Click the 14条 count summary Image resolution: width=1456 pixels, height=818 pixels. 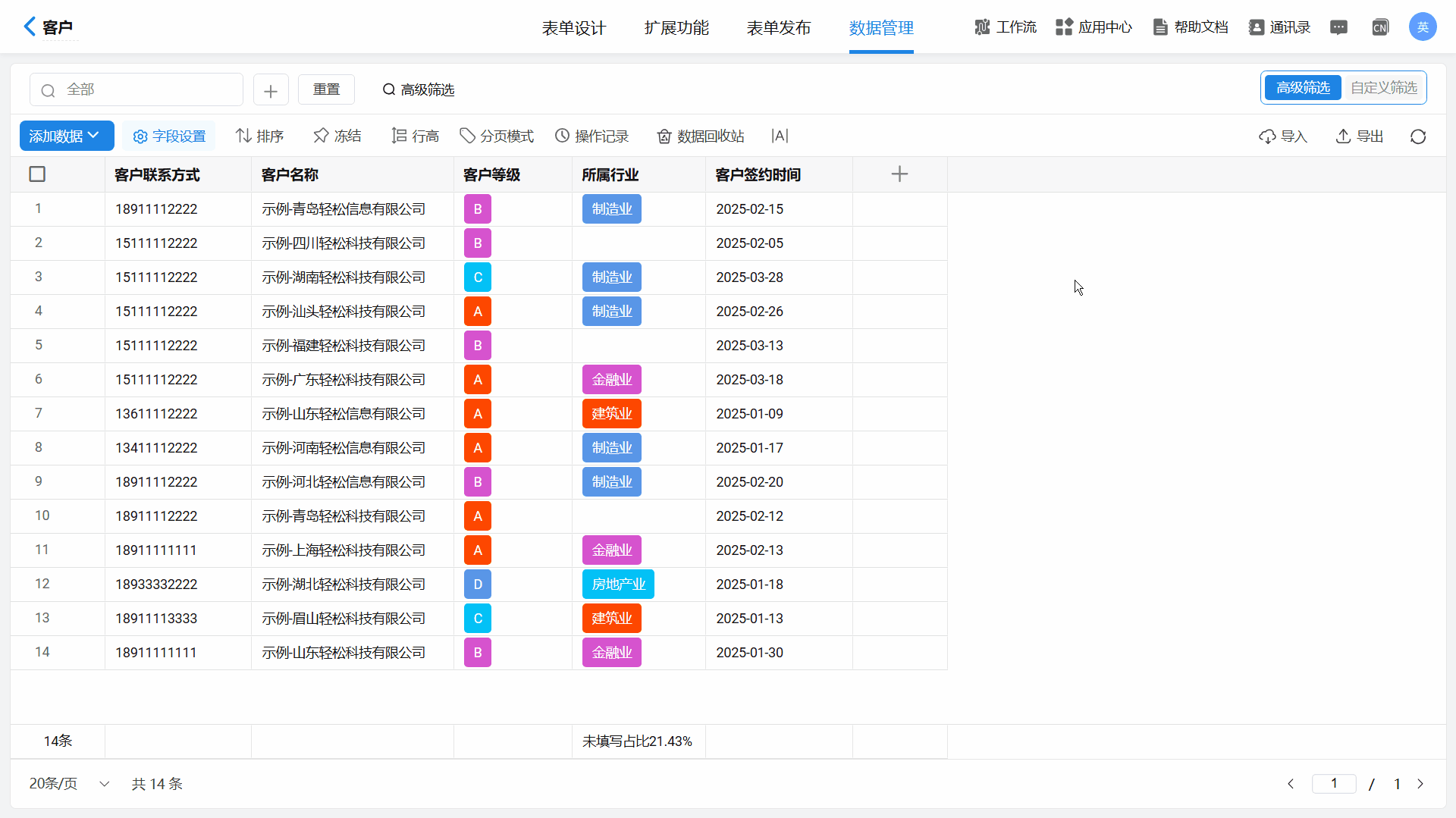(x=58, y=741)
